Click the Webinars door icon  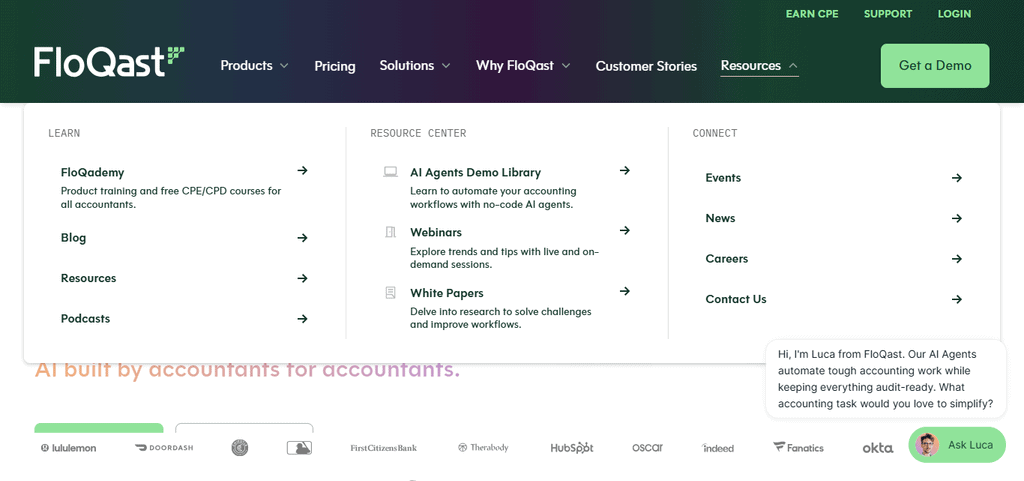(391, 232)
